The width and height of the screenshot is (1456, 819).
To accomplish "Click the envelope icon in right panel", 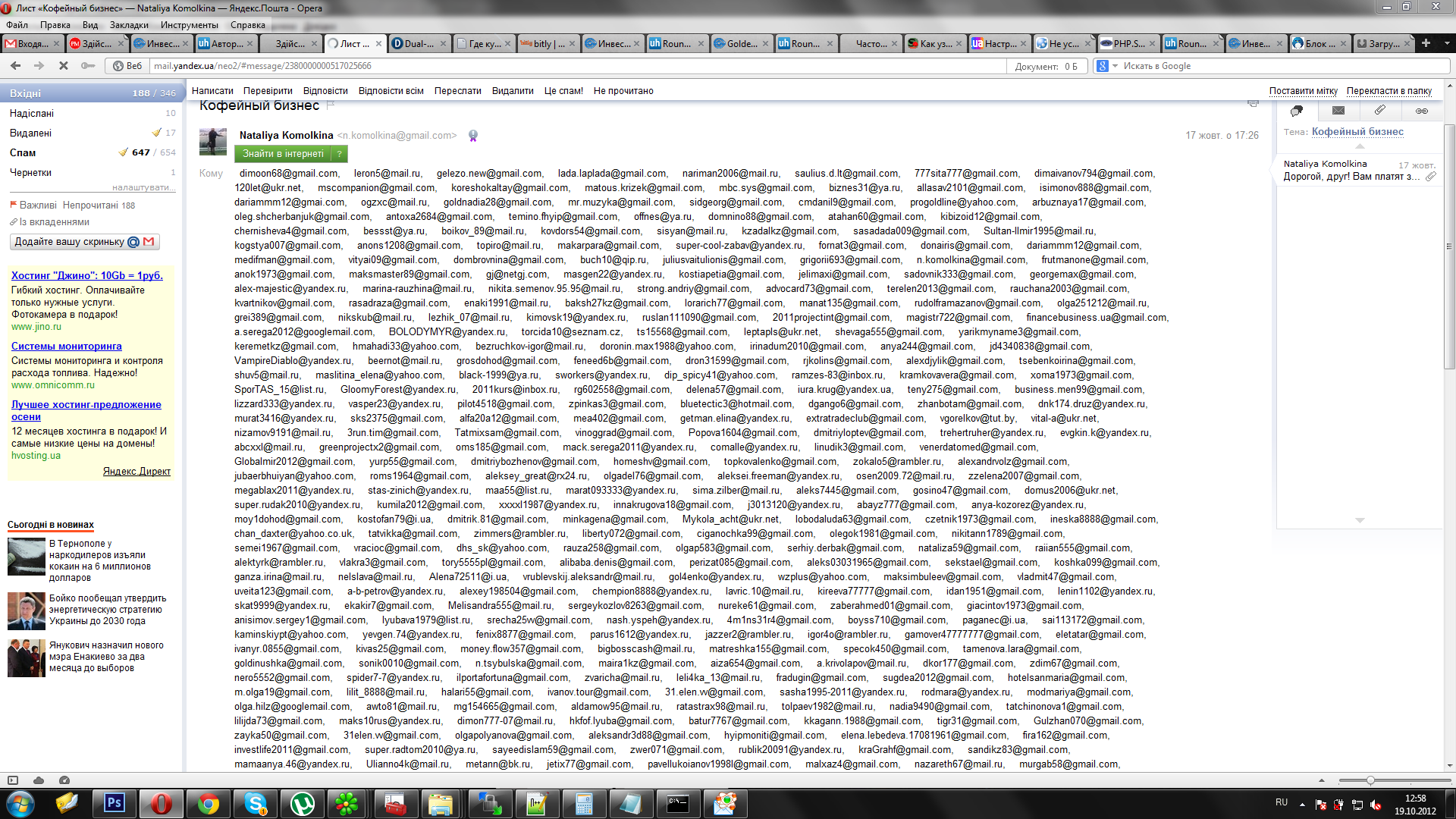I will point(1338,111).
